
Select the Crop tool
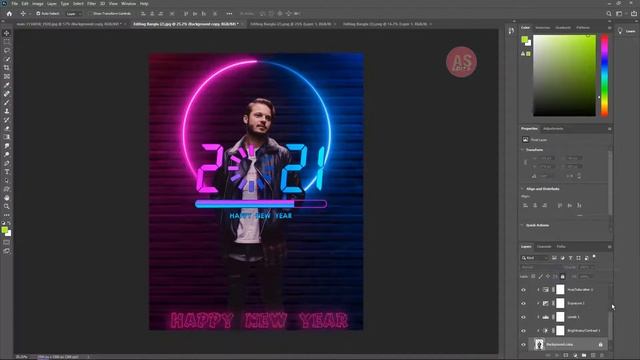7,68
